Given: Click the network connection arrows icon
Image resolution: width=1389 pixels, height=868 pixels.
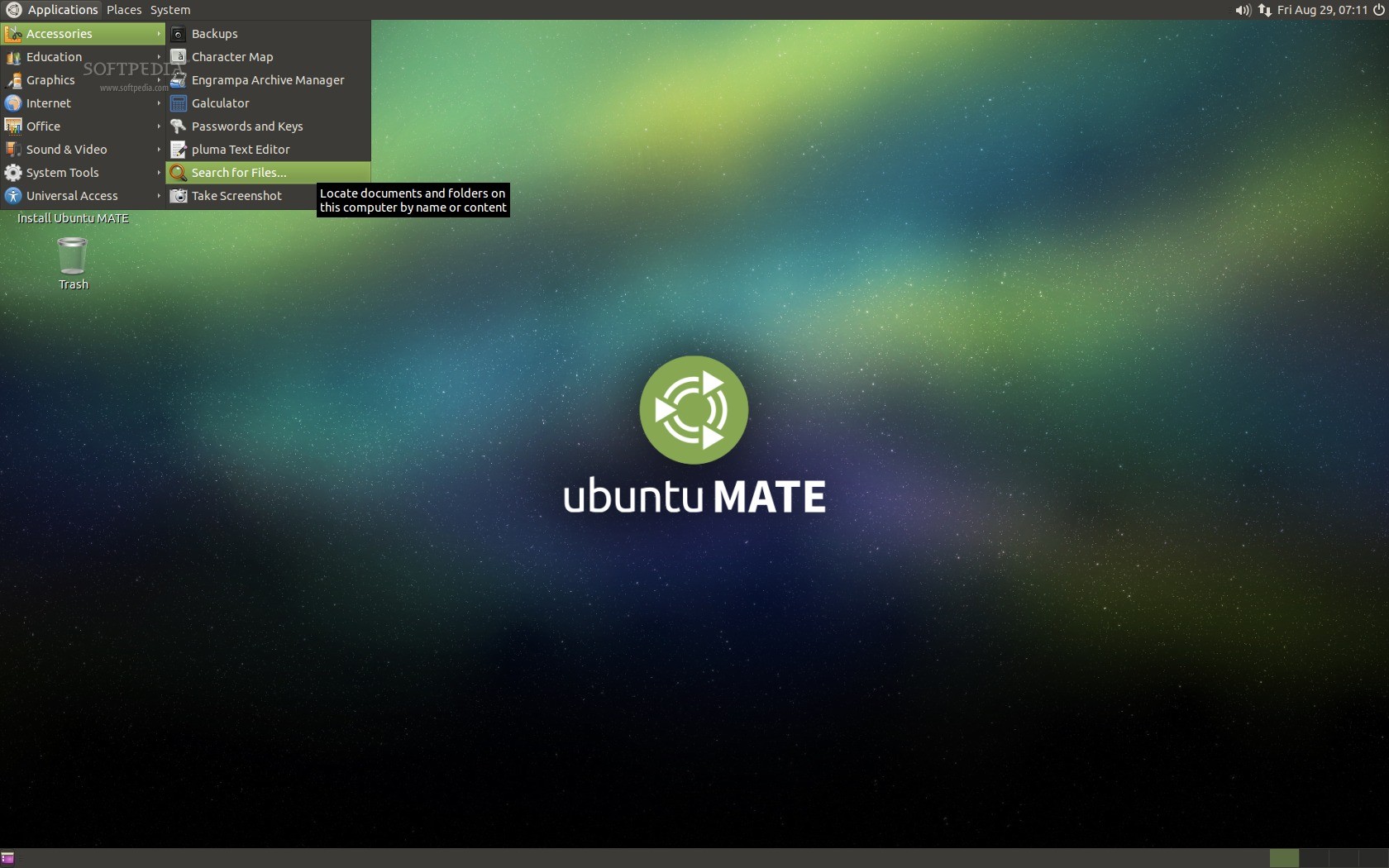Looking at the screenshot, I should [x=1265, y=10].
